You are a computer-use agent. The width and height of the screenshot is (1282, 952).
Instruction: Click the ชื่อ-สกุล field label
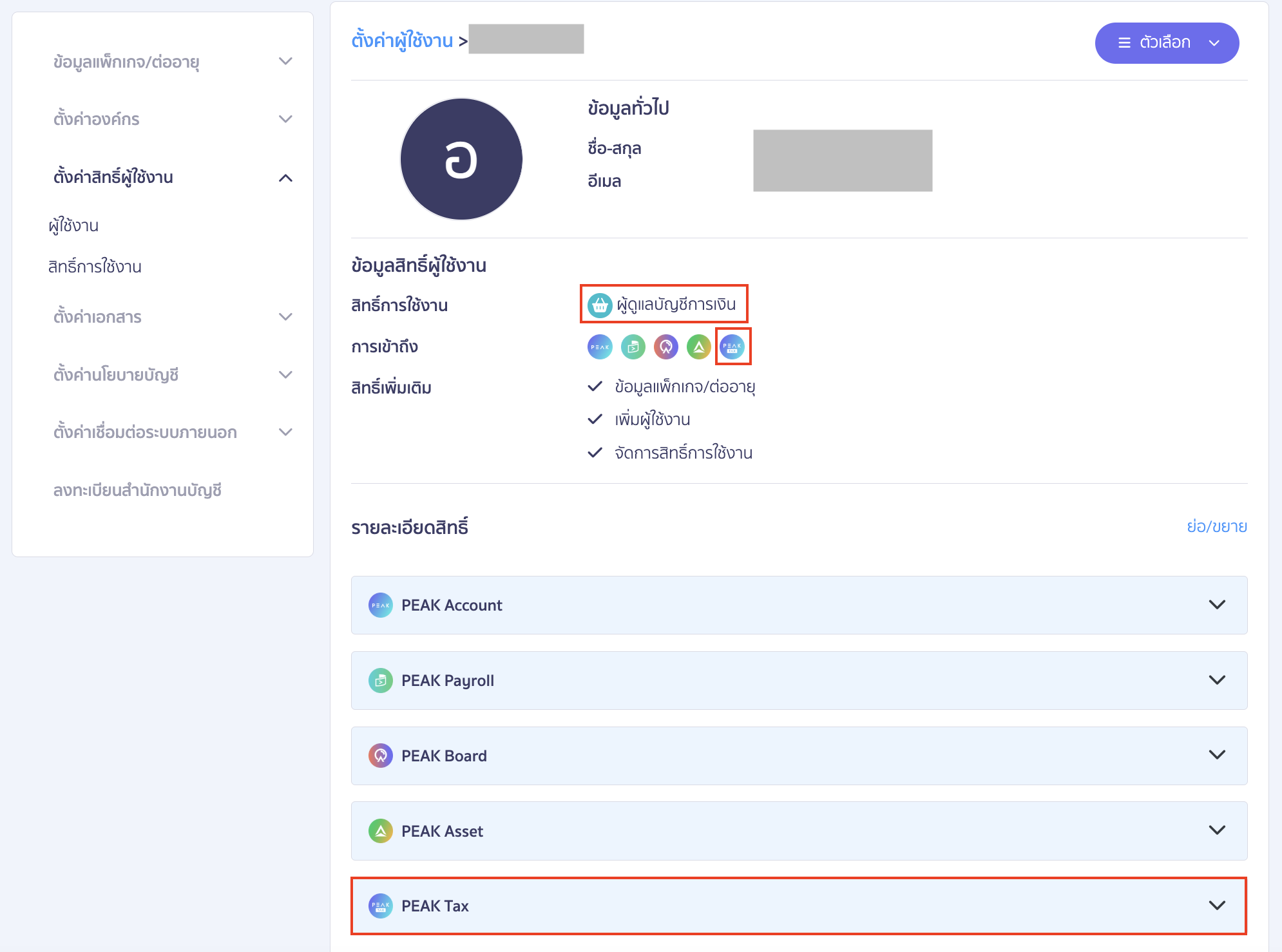pos(614,149)
